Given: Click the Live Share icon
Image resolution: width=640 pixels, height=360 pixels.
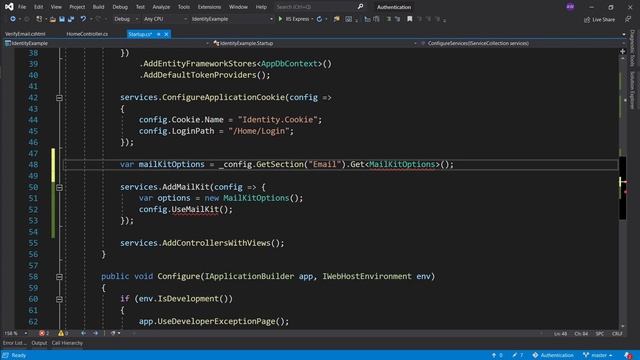Looking at the screenshot, I should [x=587, y=20].
